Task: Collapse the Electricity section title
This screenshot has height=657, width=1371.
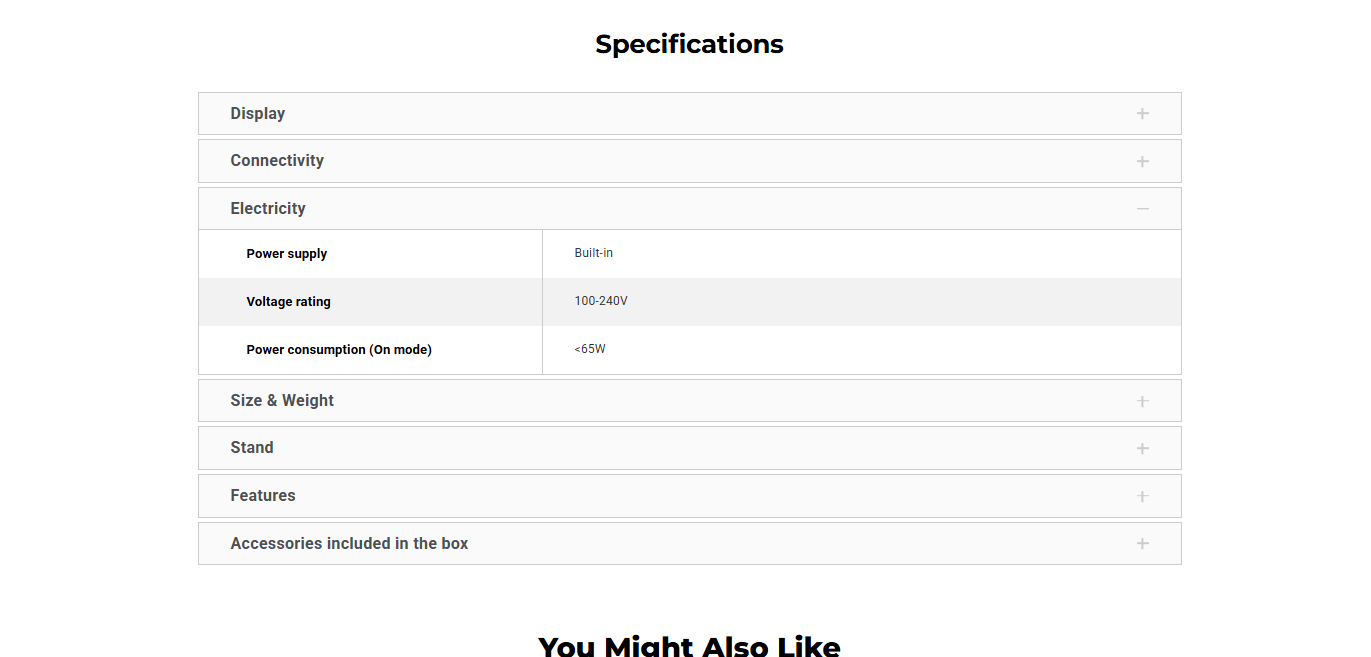Action: pos(268,209)
